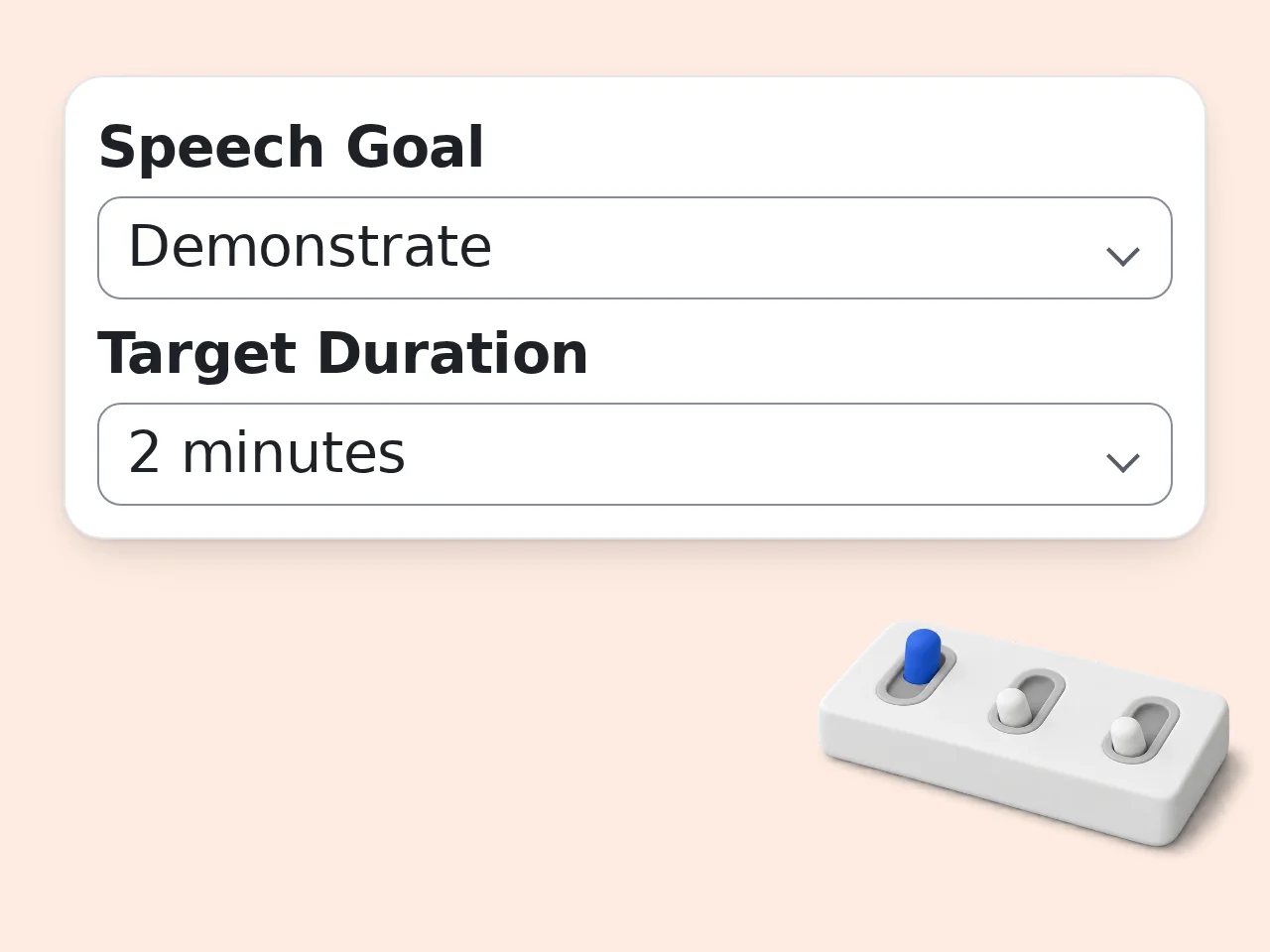1270x952 pixels.
Task: Flip the middle white toggle switch
Action: tap(1027, 701)
